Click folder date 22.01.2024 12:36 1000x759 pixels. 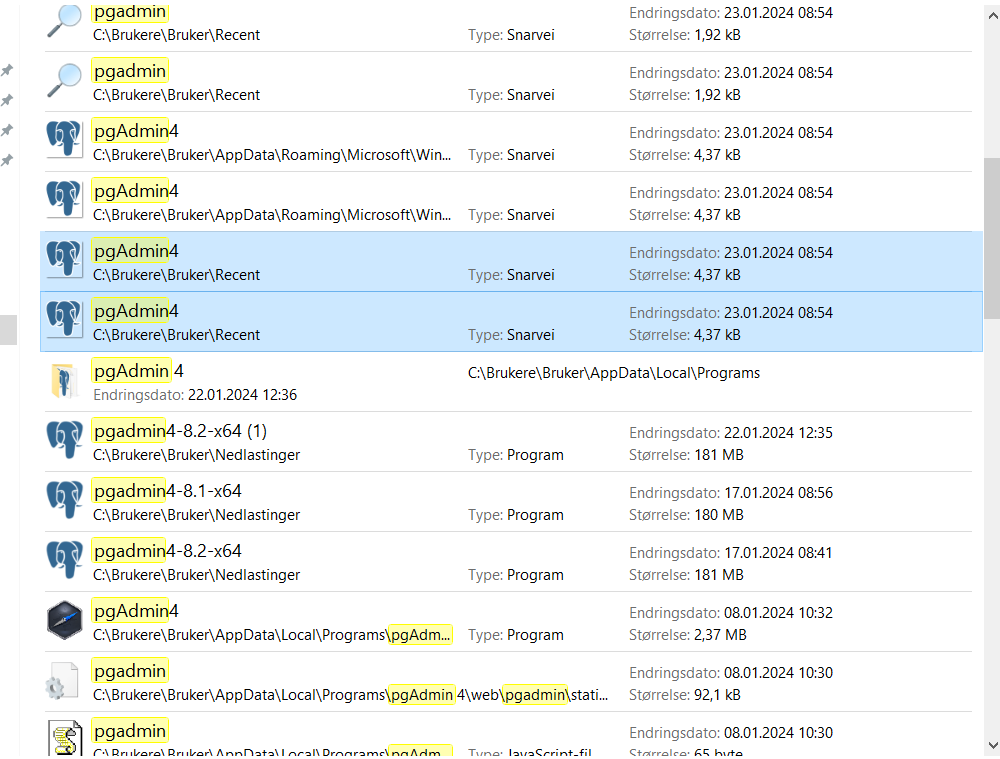pos(242,395)
